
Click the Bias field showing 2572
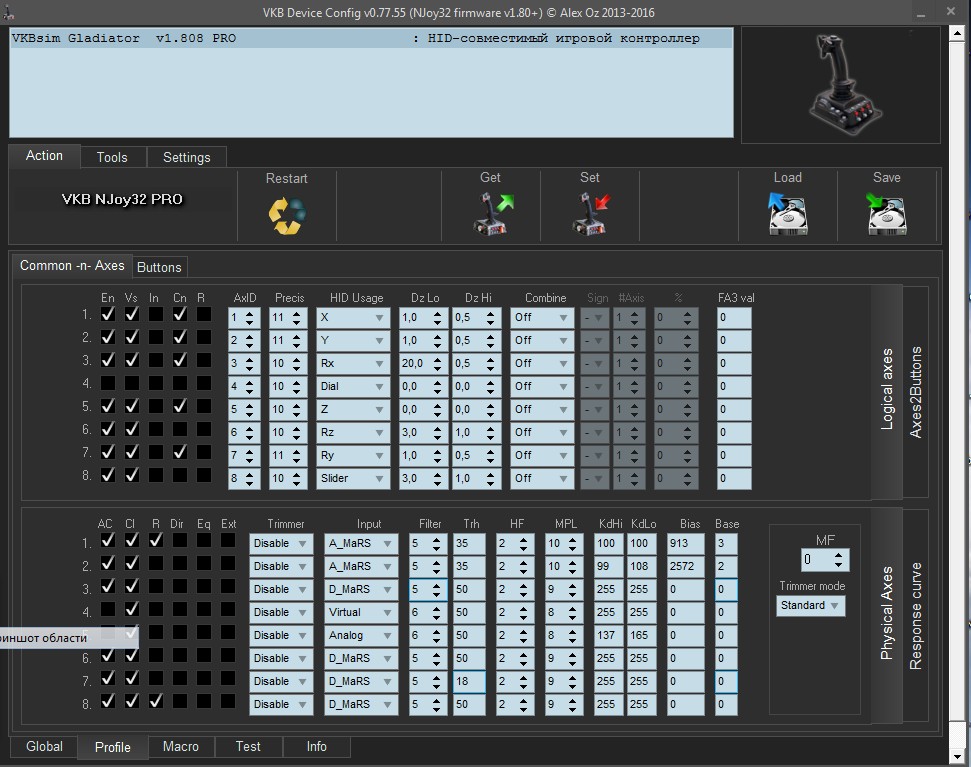[x=685, y=566]
